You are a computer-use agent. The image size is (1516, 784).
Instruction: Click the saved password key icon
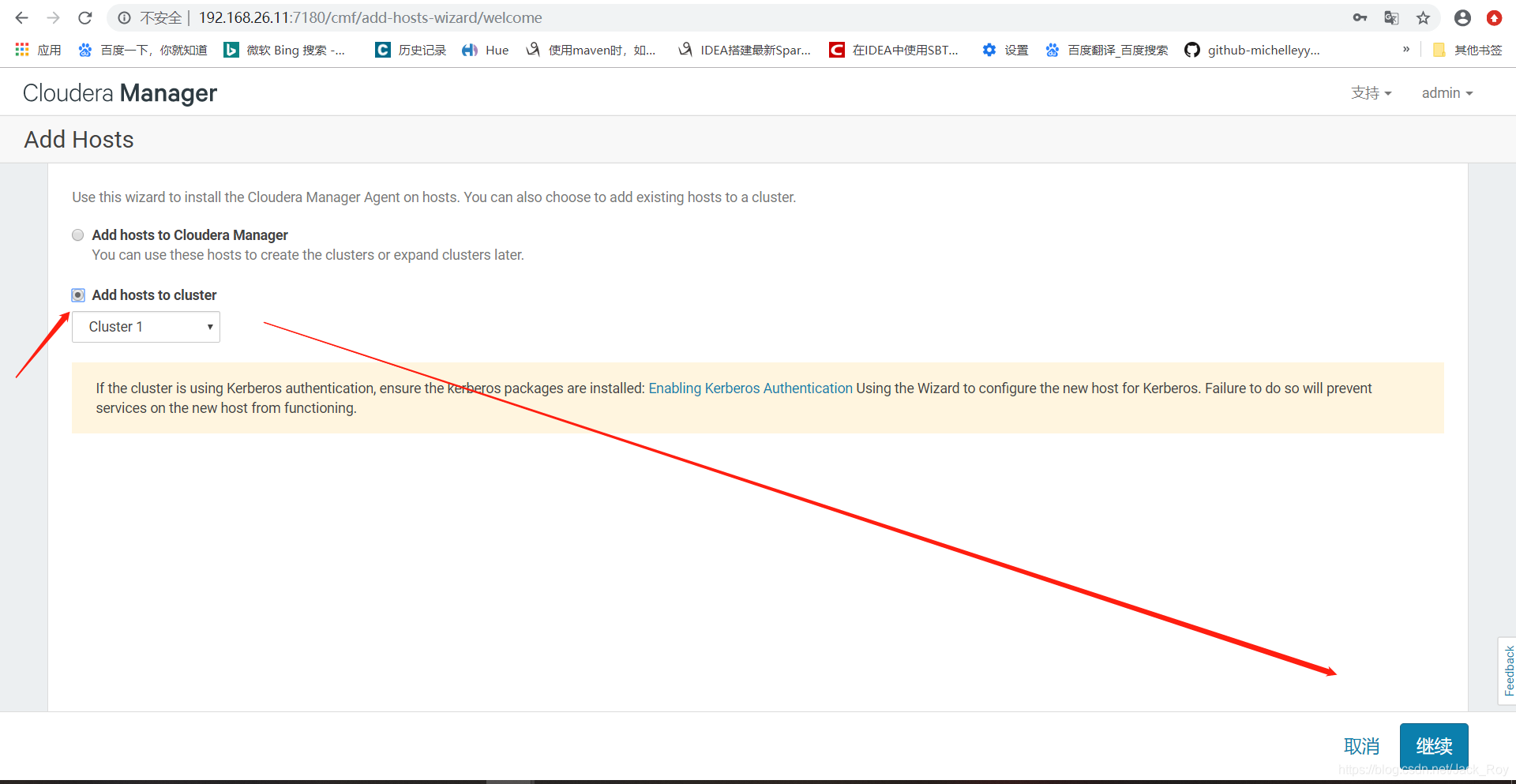click(1360, 17)
